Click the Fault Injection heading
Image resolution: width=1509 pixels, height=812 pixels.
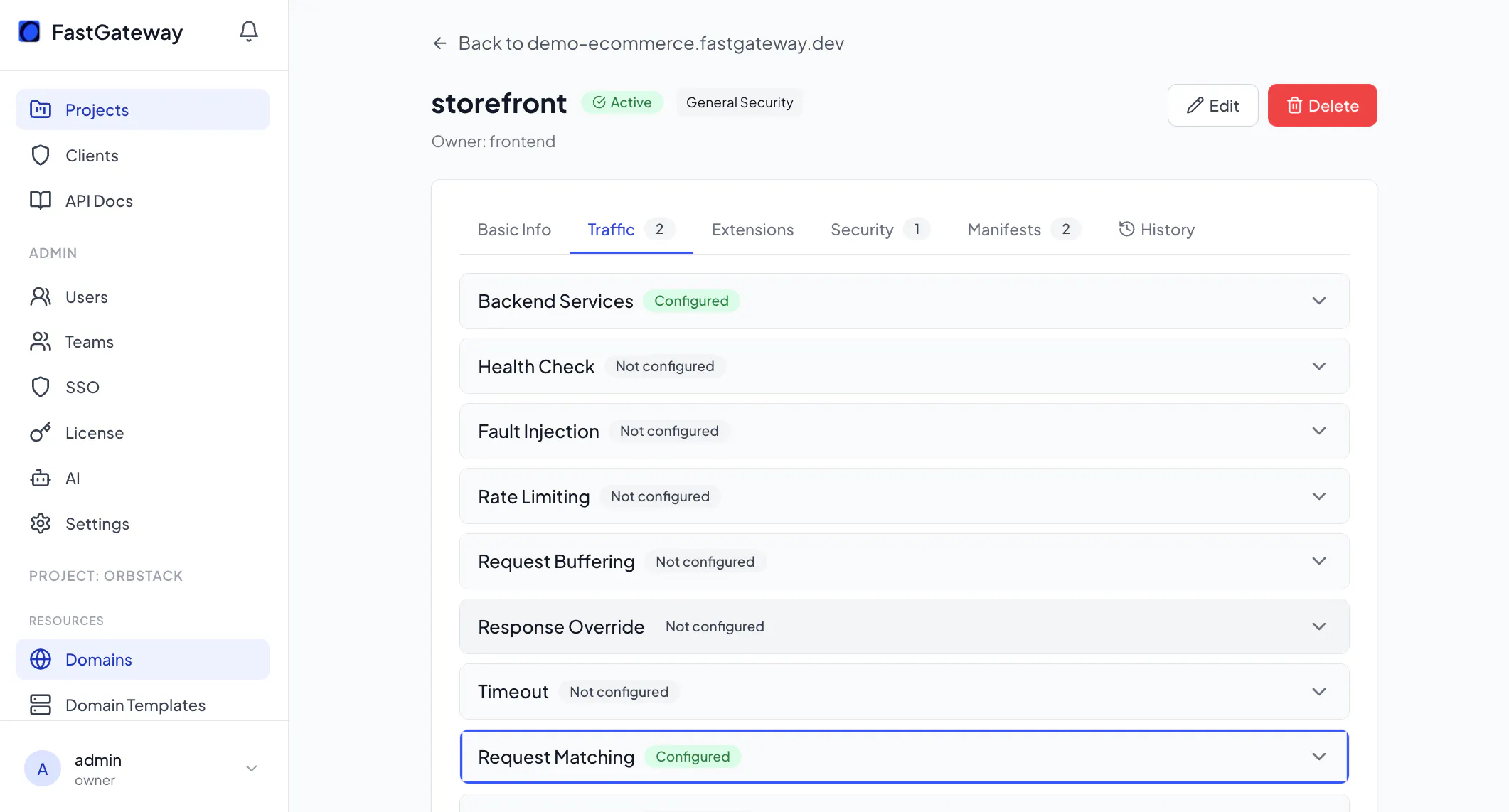click(538, 431)
